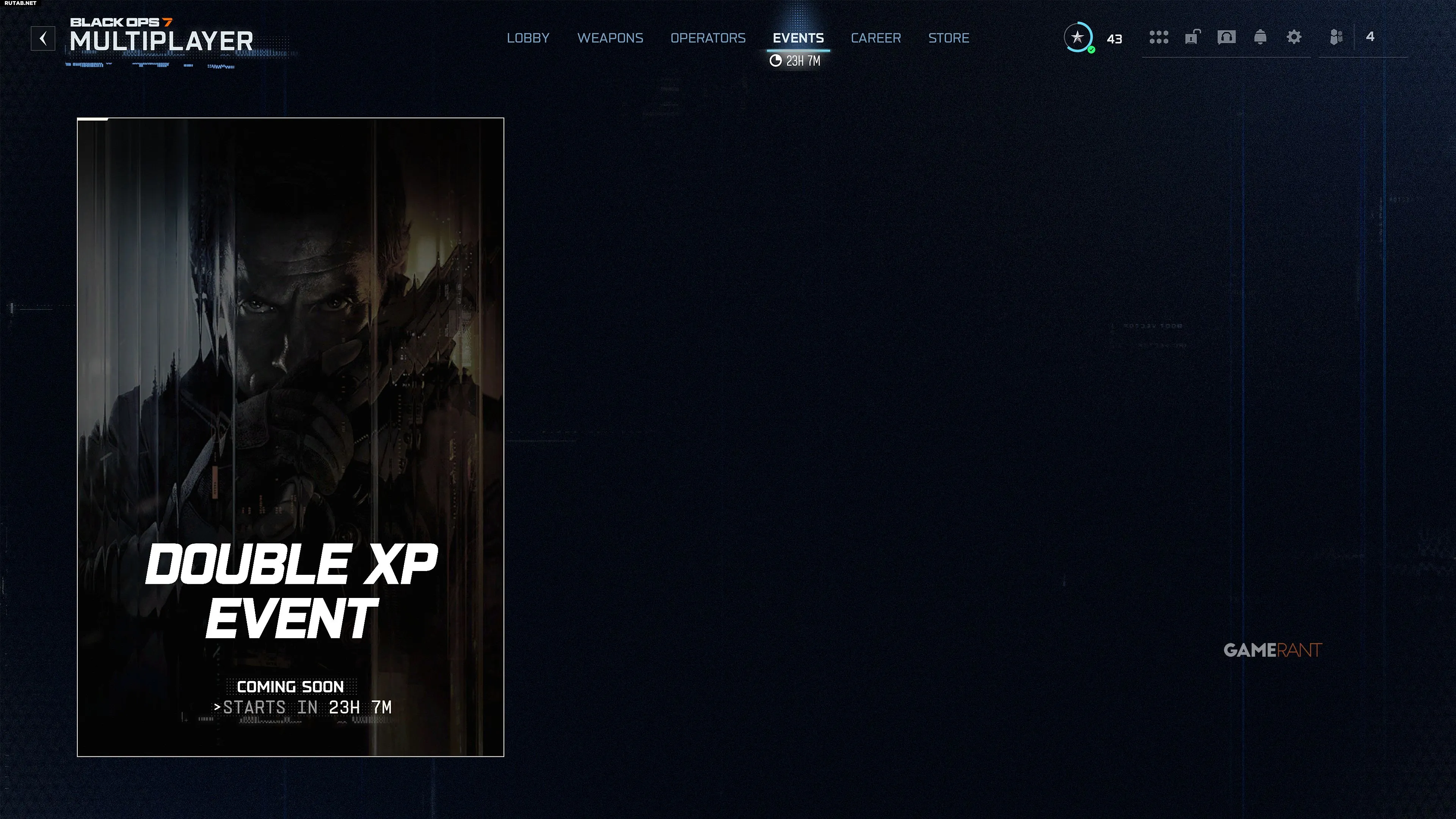Switch to the Weapons tab
The image size is (1456, 819).
[x=610, y=38]
